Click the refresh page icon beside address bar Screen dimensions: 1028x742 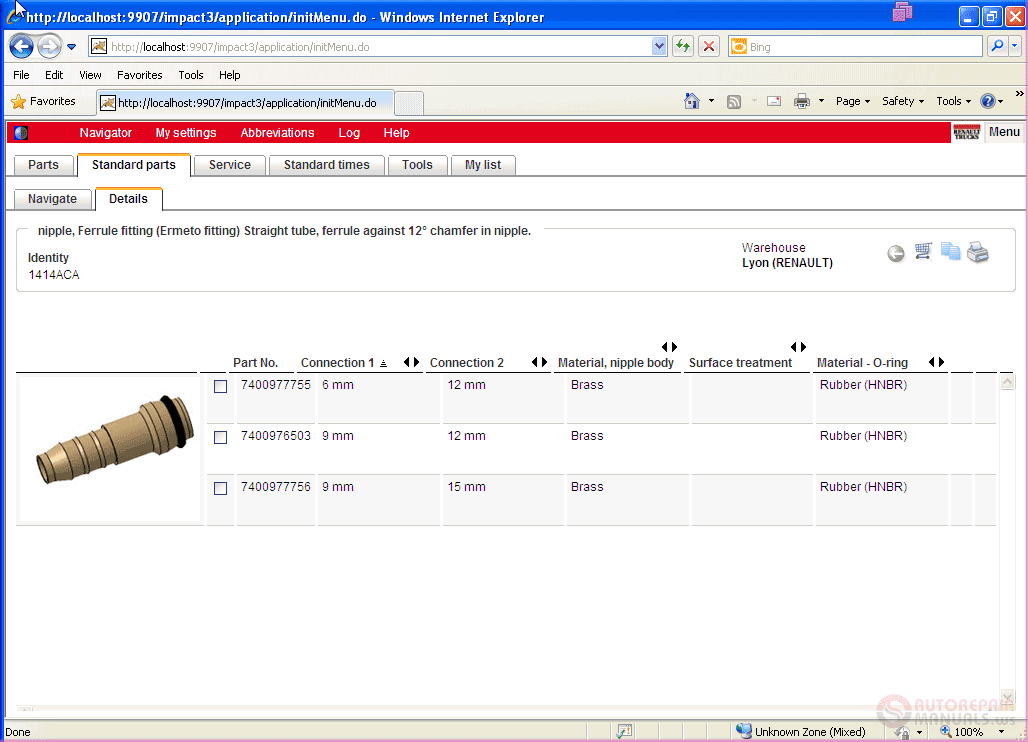tap(682, 46)
